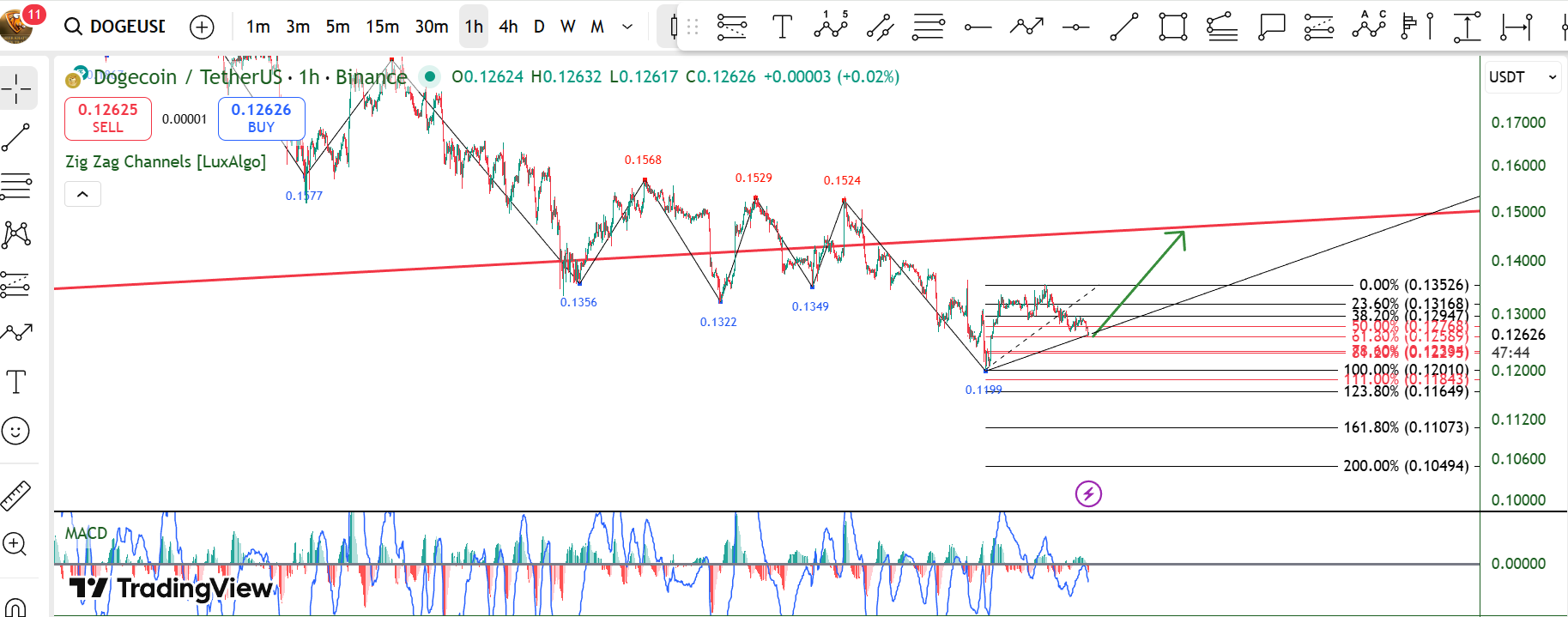The height and width of the screenshot is (617, 1568).
Task: Click the Dogecoin coin logo icon
Action: [x=73, y=81]
